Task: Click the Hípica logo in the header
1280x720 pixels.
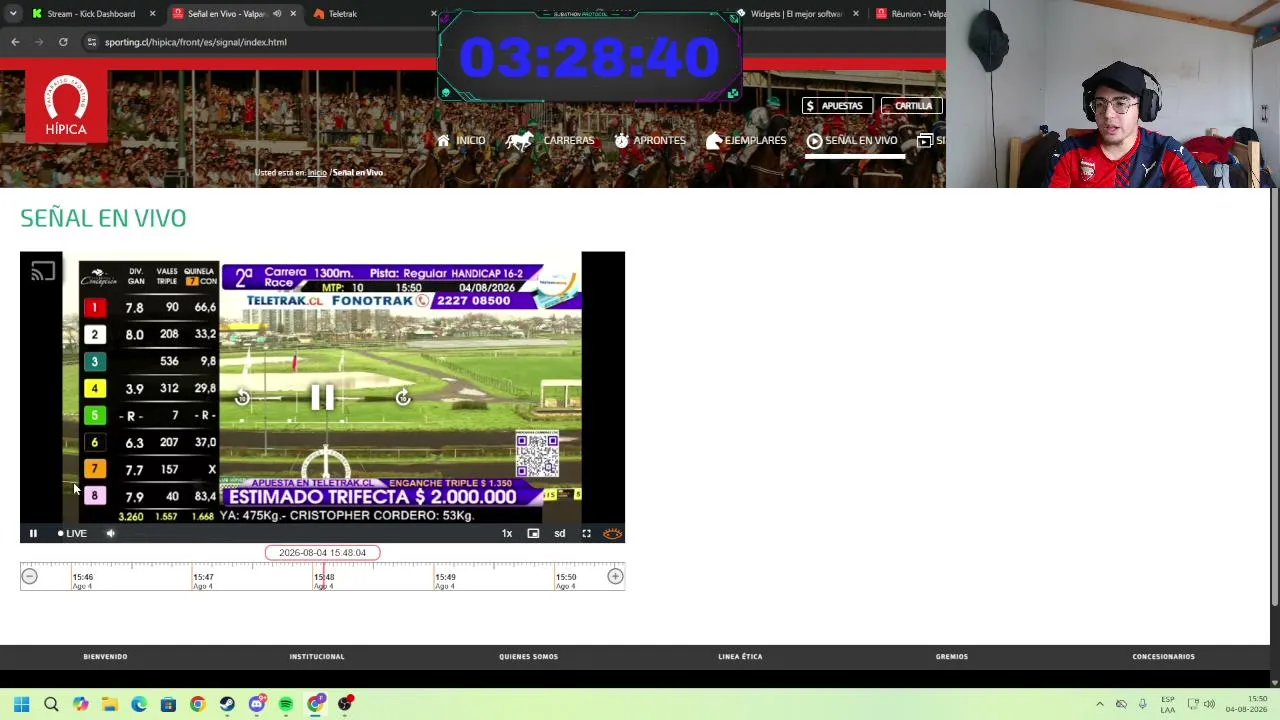Action: [x=66, y=105]
